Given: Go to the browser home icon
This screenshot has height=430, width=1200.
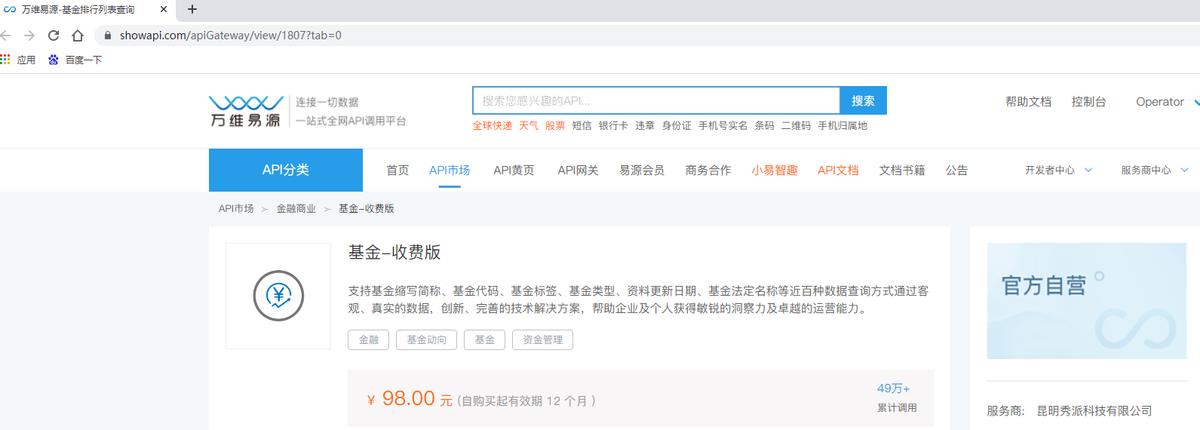Looking at the screenshot, I should pyautogui.click(x=77, y=34).
